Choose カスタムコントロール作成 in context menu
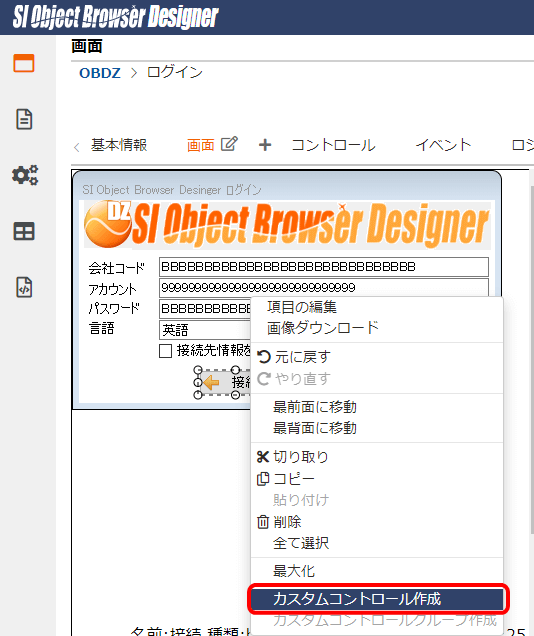 (377, 599)
